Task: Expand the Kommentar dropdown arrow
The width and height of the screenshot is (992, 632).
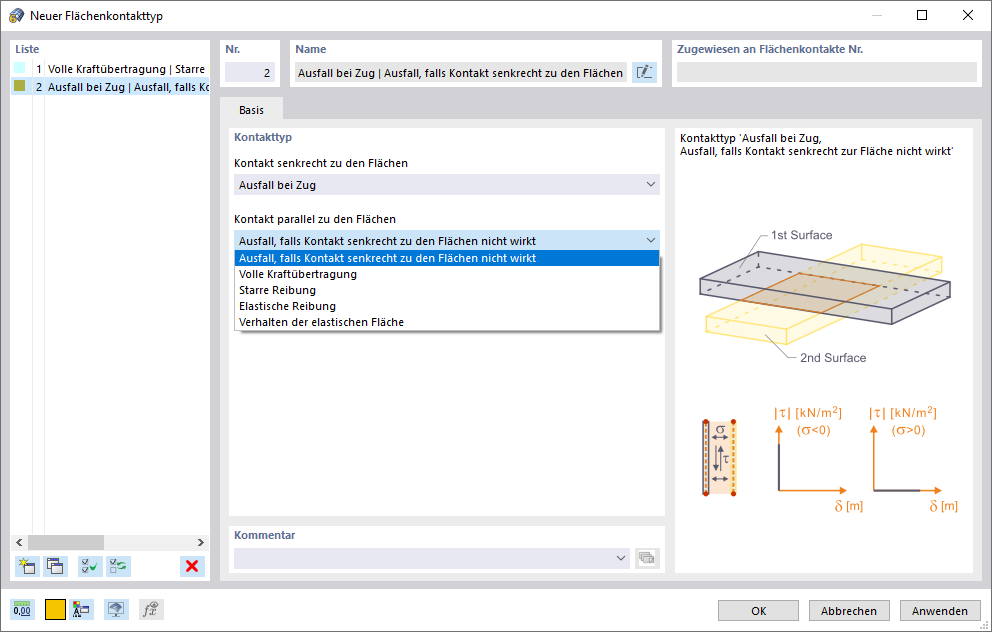Action: 621,558
